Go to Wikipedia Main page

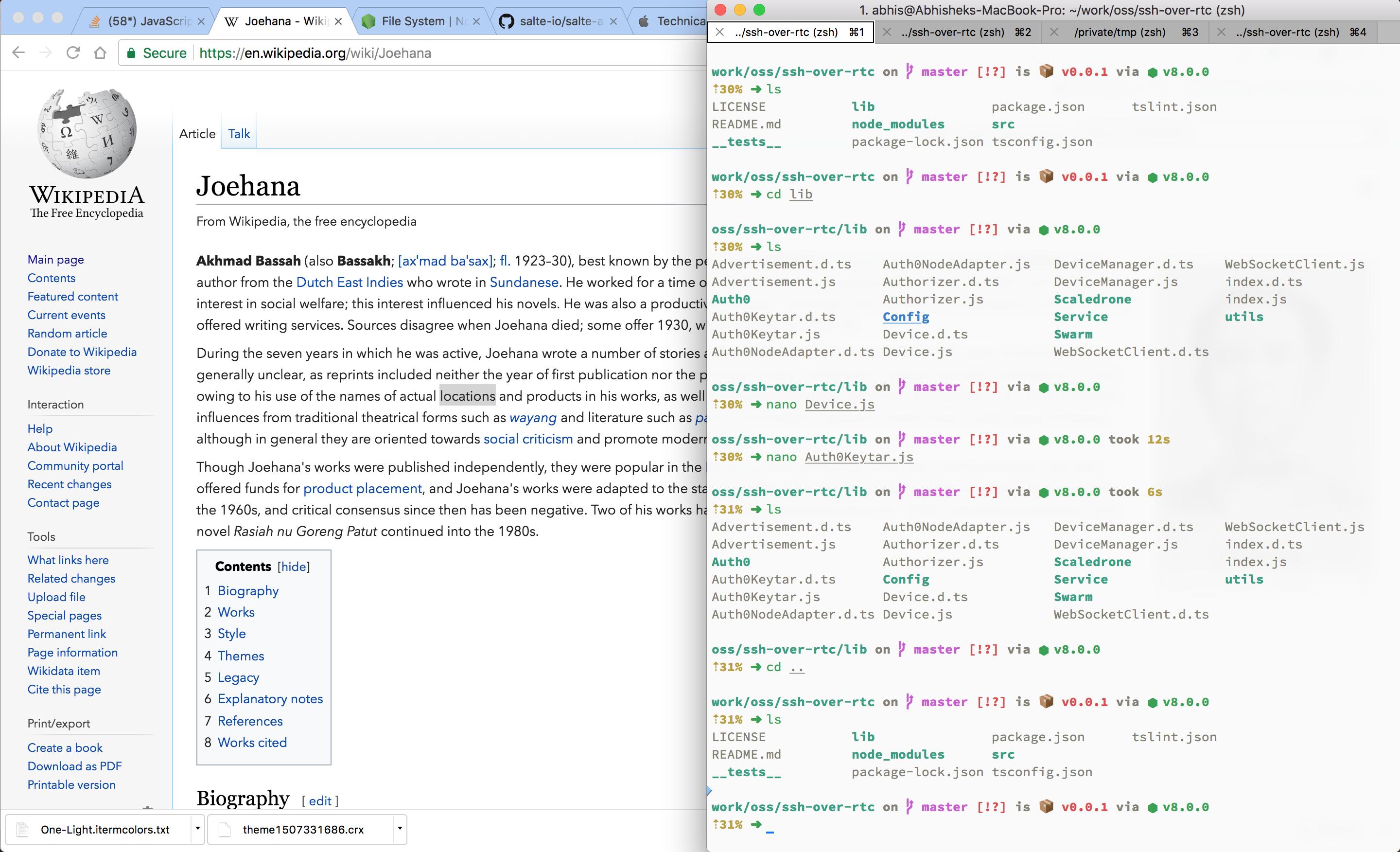click(x=56, y=259)
